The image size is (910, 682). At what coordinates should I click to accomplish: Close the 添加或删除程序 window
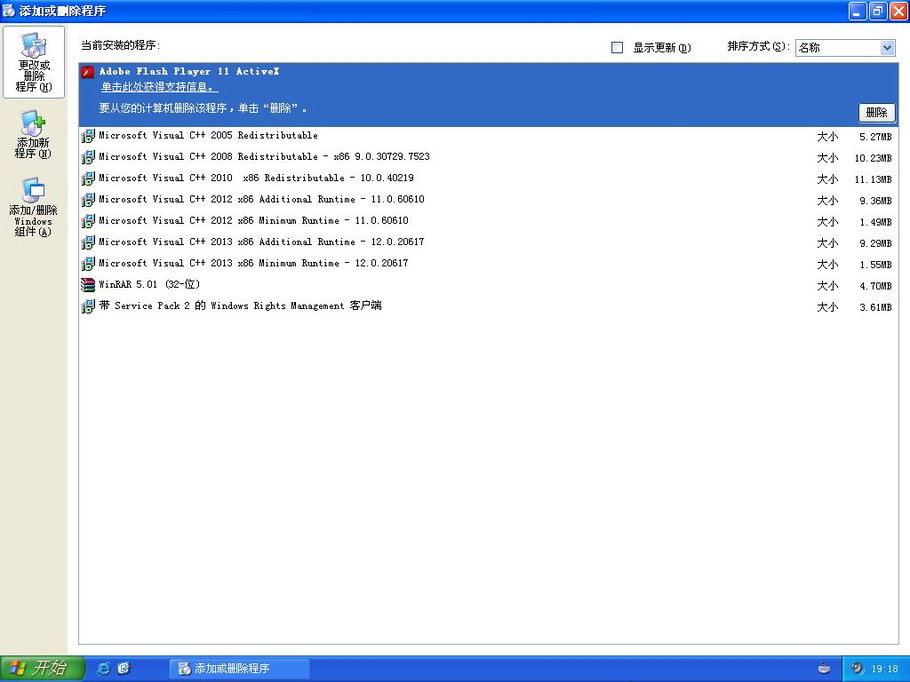coord(898,11)
